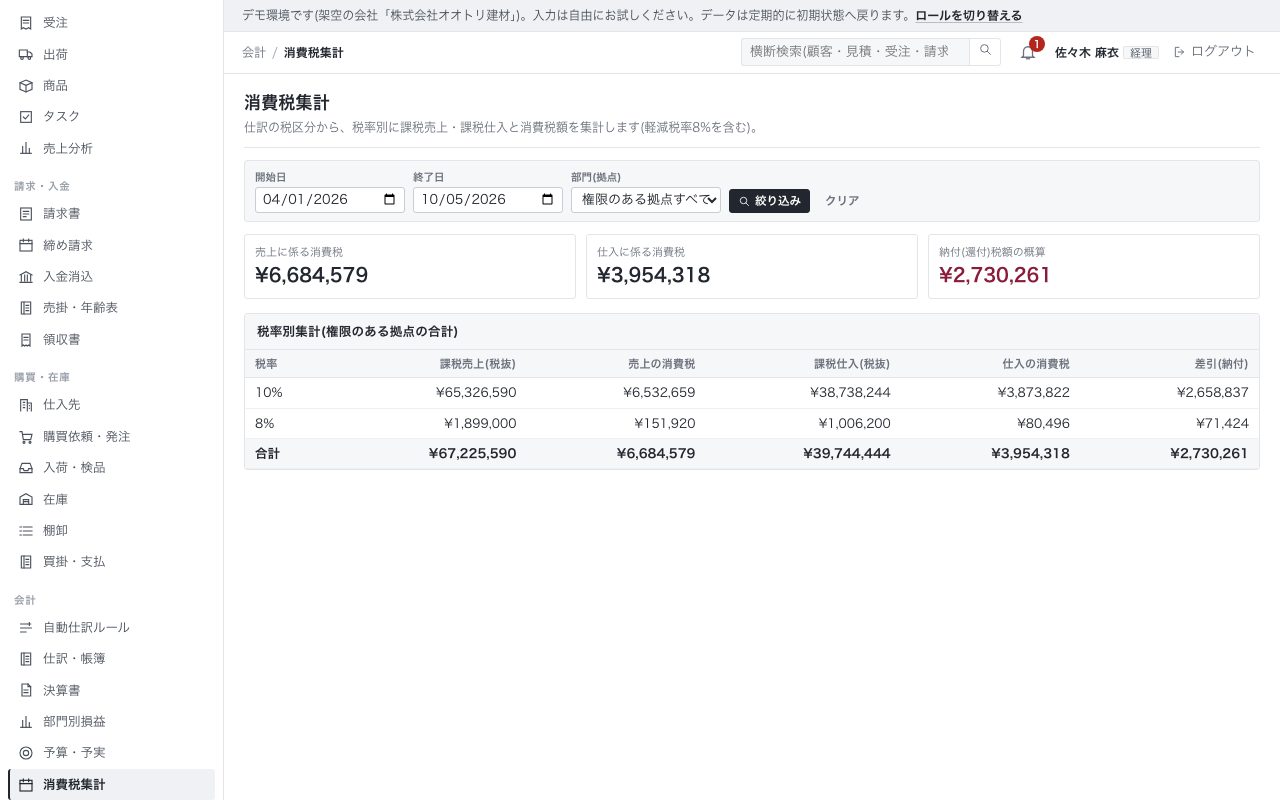Screen dimensions: 1280x800
Task: Click the クリア button
Action: [842, 200]
